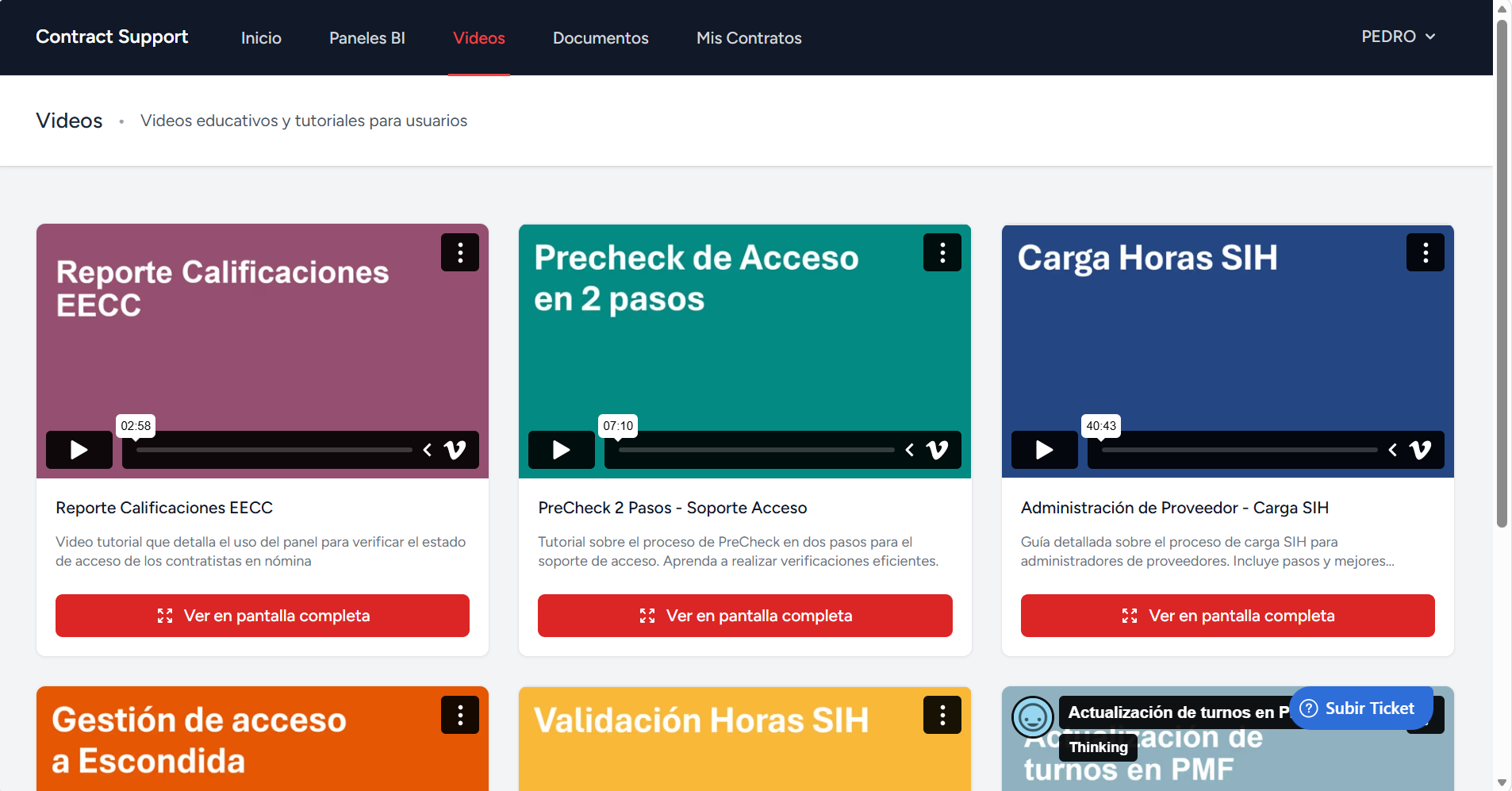Seek in Precheck de Acceso progress bar

pyautogui.click(x=757, y=450)
